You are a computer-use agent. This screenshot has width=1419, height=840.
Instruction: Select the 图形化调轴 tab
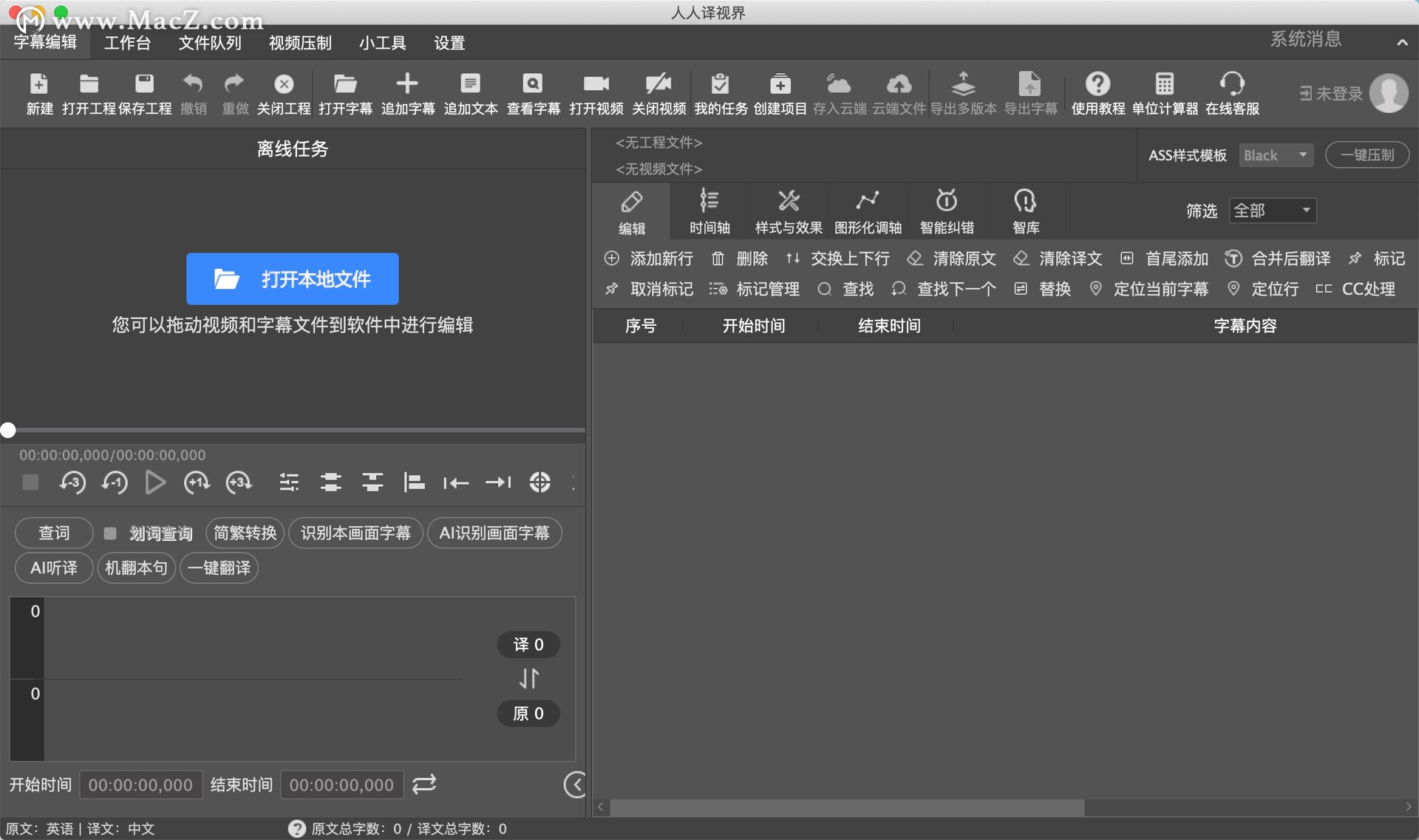click(868, 212)
